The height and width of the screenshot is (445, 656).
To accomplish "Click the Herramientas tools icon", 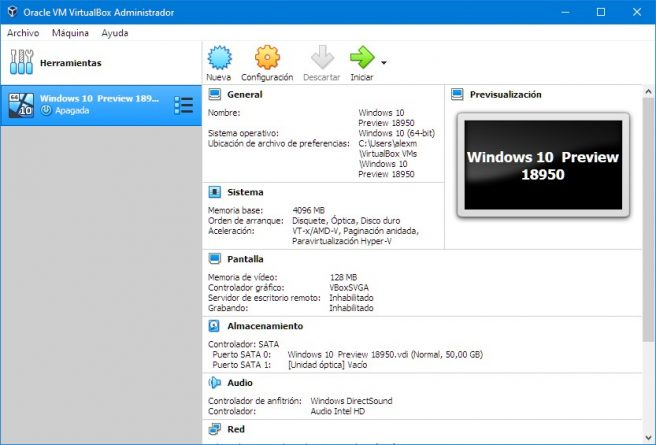I will point(21,63).
